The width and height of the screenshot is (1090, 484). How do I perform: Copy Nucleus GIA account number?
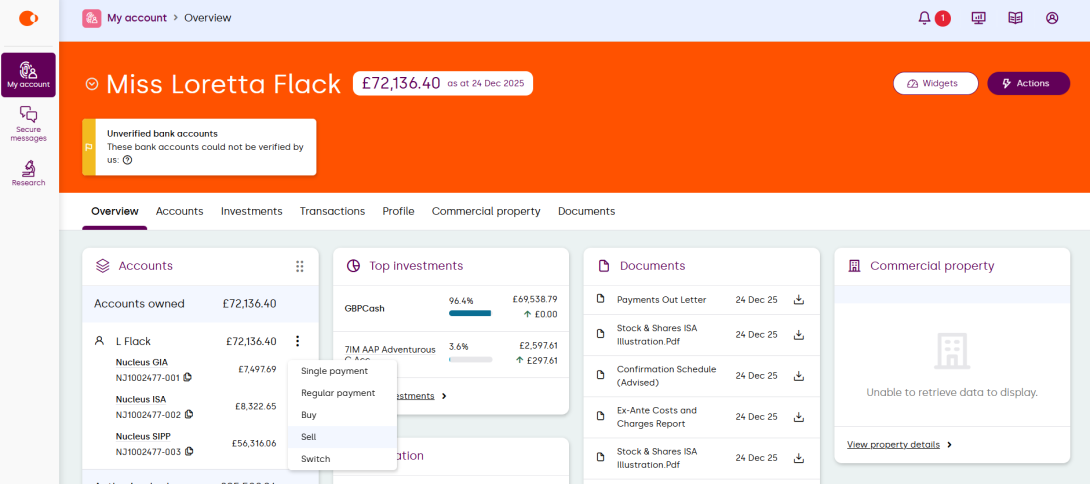188,377
